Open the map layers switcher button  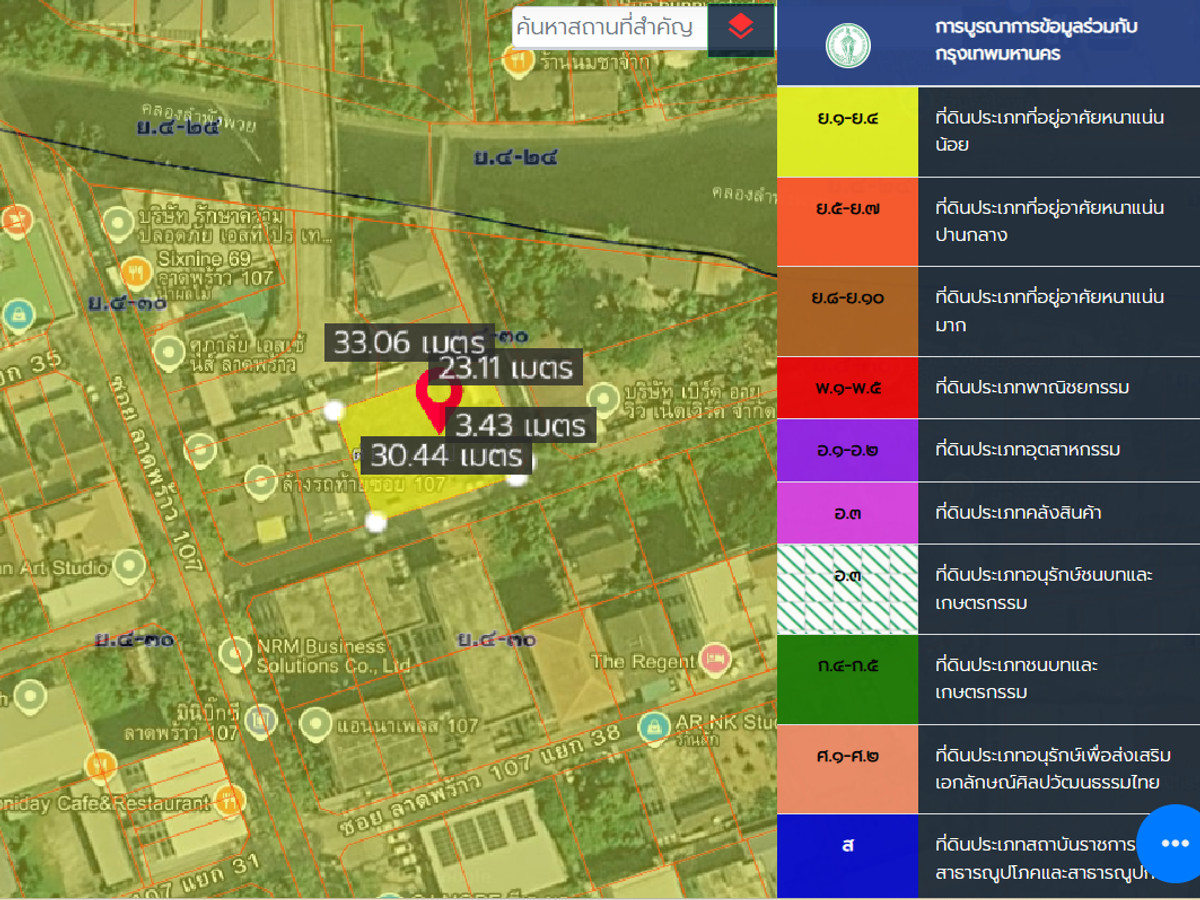741,27
